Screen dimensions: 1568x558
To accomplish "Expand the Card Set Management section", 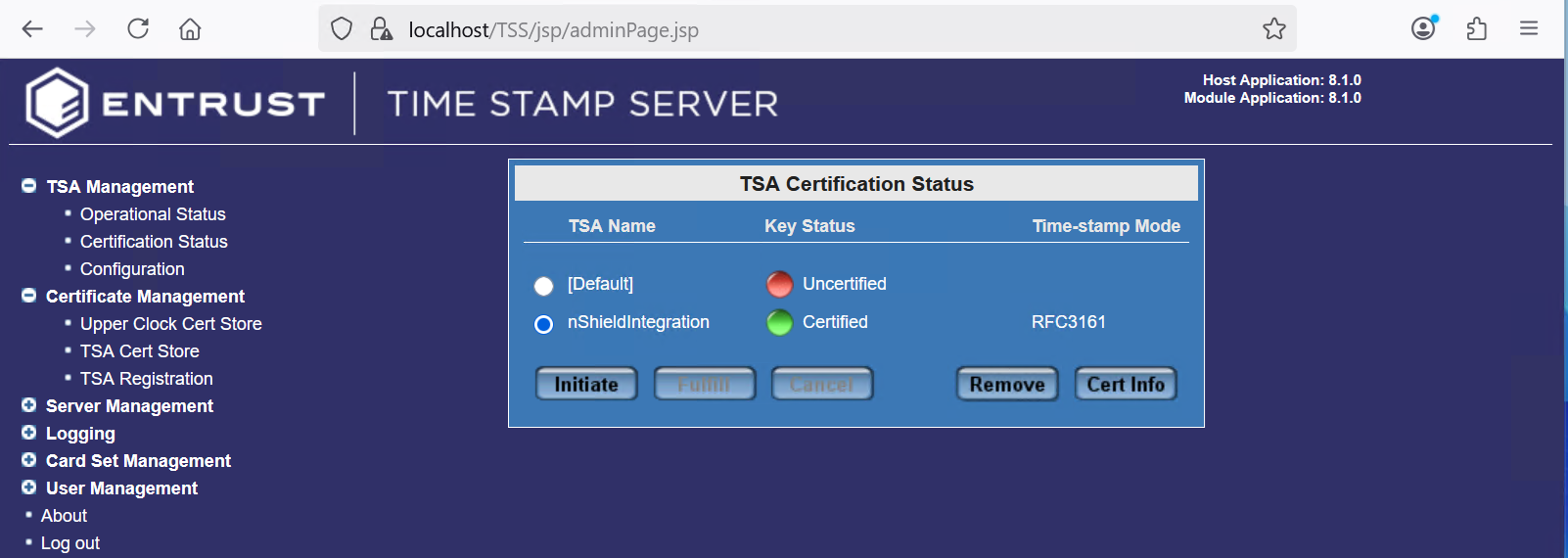I will coord(29,460).
